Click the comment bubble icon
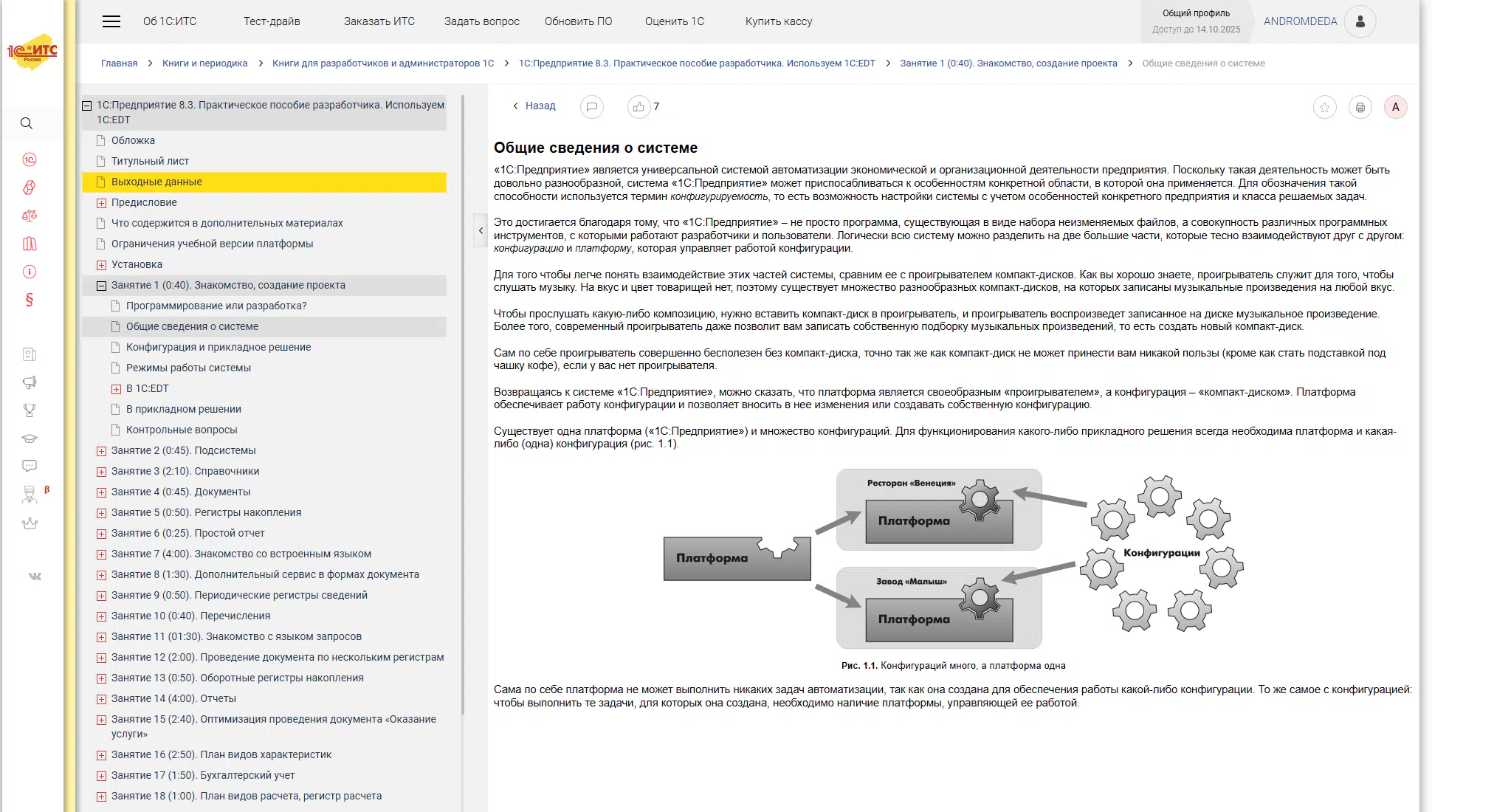The width and height of the screenshot is (1511, 812). click(x=591, y=107)
